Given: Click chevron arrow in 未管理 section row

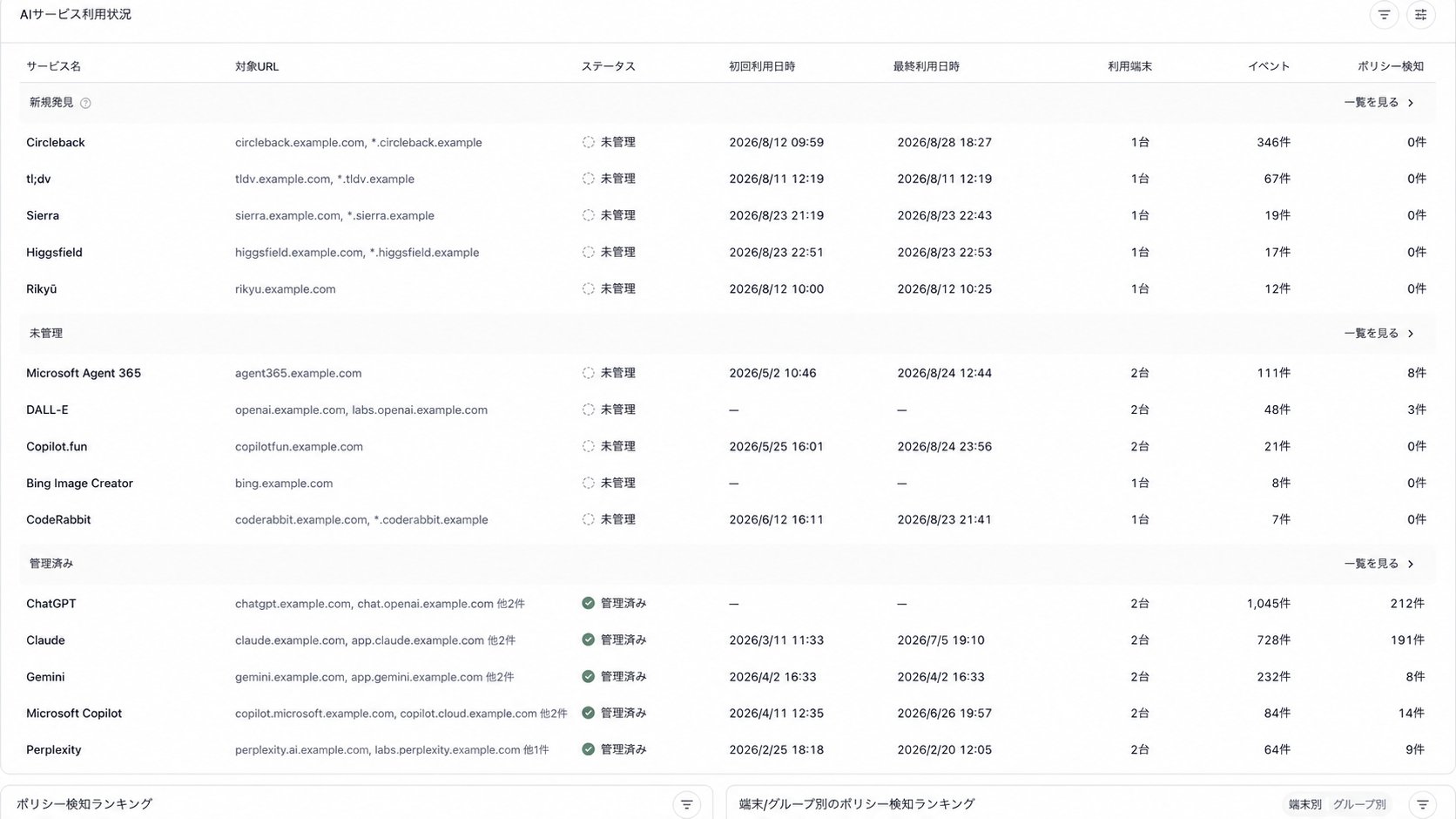Looking at the screenshot, I should [x=1411, y=334].
